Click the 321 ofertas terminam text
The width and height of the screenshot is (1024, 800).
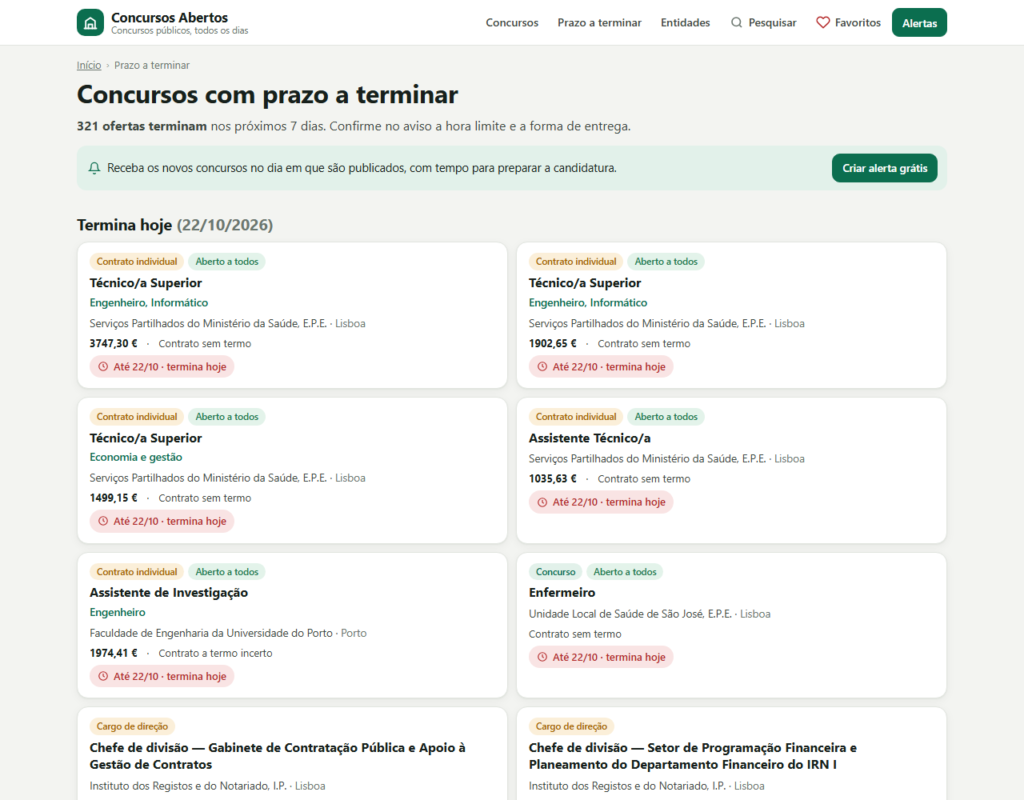tap(142, 126)
